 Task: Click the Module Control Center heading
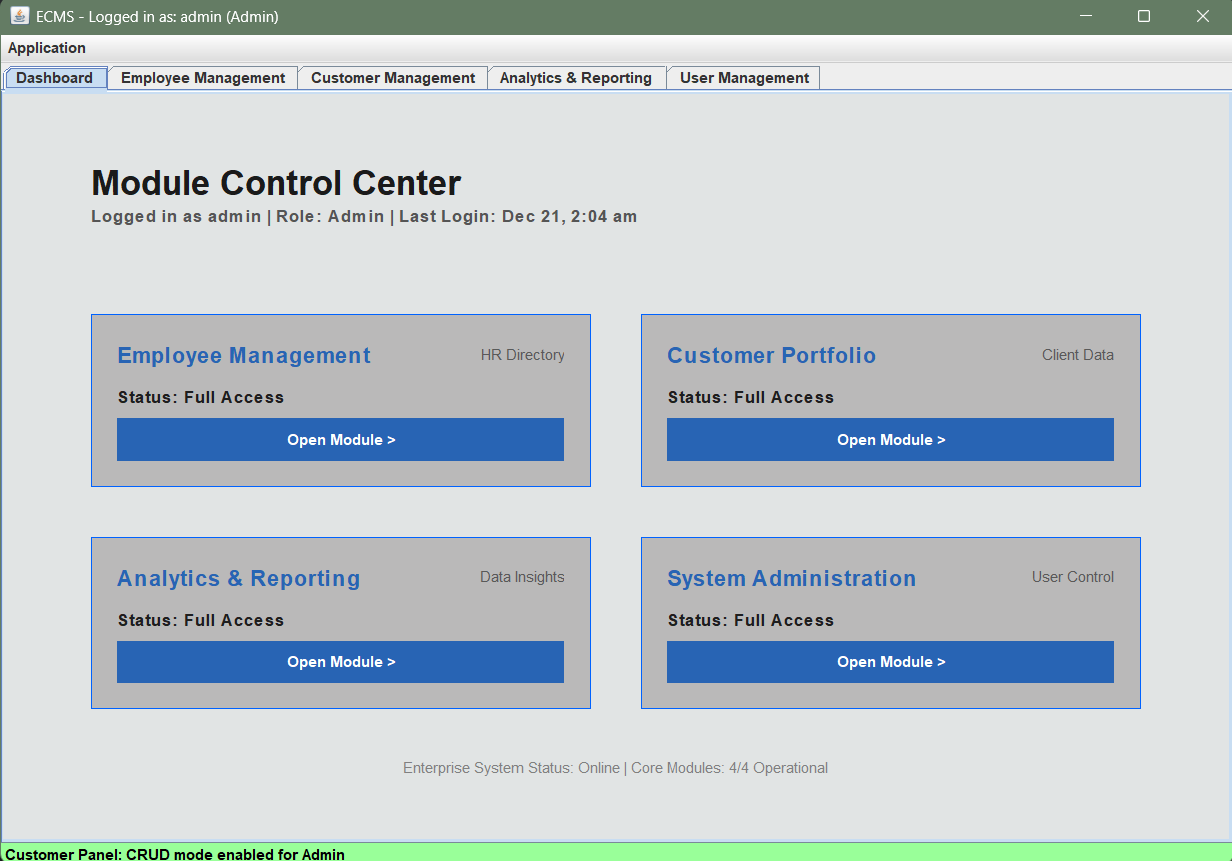tap(276, 183)
